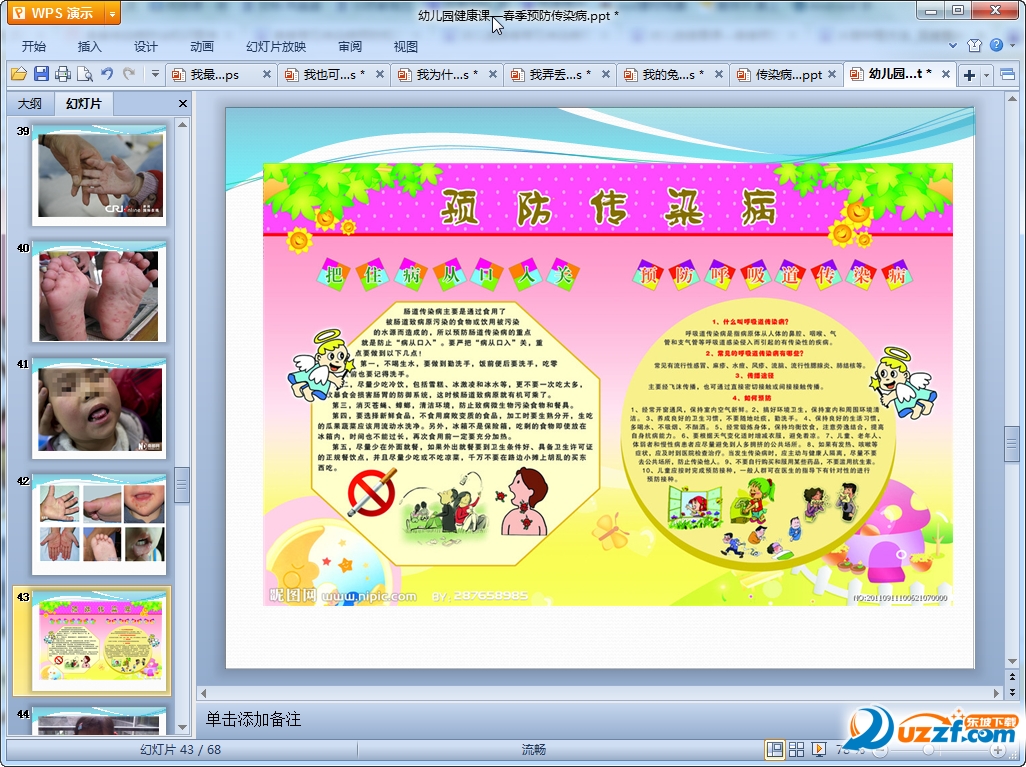Image resolution: width=1026 pixels, height=767 pixels.
Task: Close the 我也可...s document tab
Action: coord(380,75)
